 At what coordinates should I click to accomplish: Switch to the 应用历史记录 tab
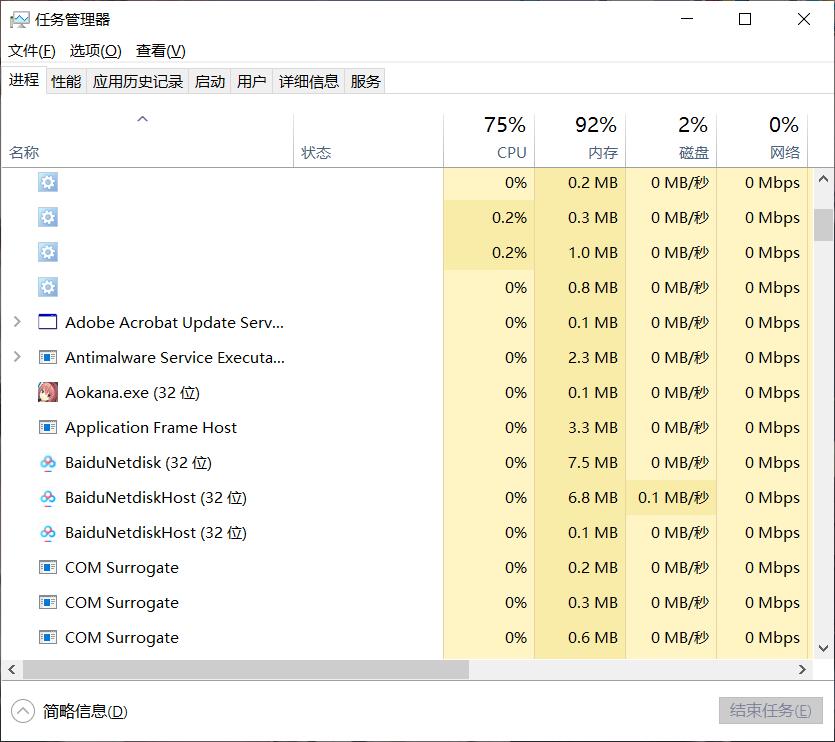pyautogui.click(x=137, y=81)
